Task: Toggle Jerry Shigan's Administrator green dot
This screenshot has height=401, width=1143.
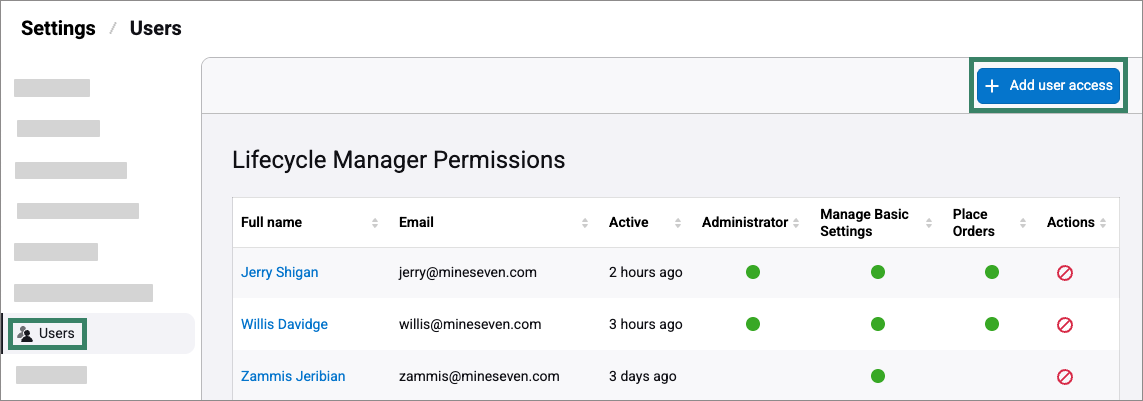Action: point(753,272)
